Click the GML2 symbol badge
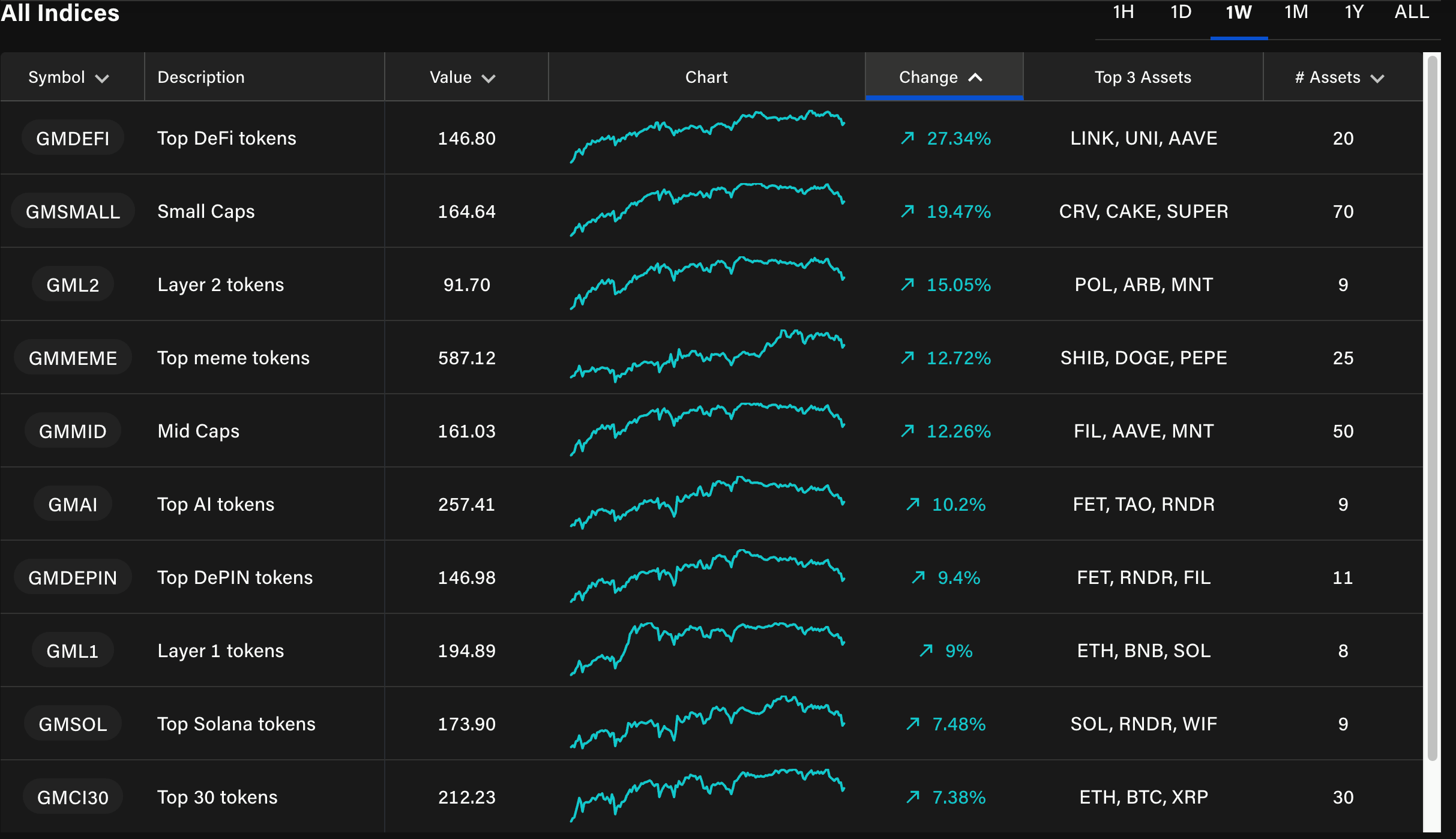 click(x=73, y=284)
